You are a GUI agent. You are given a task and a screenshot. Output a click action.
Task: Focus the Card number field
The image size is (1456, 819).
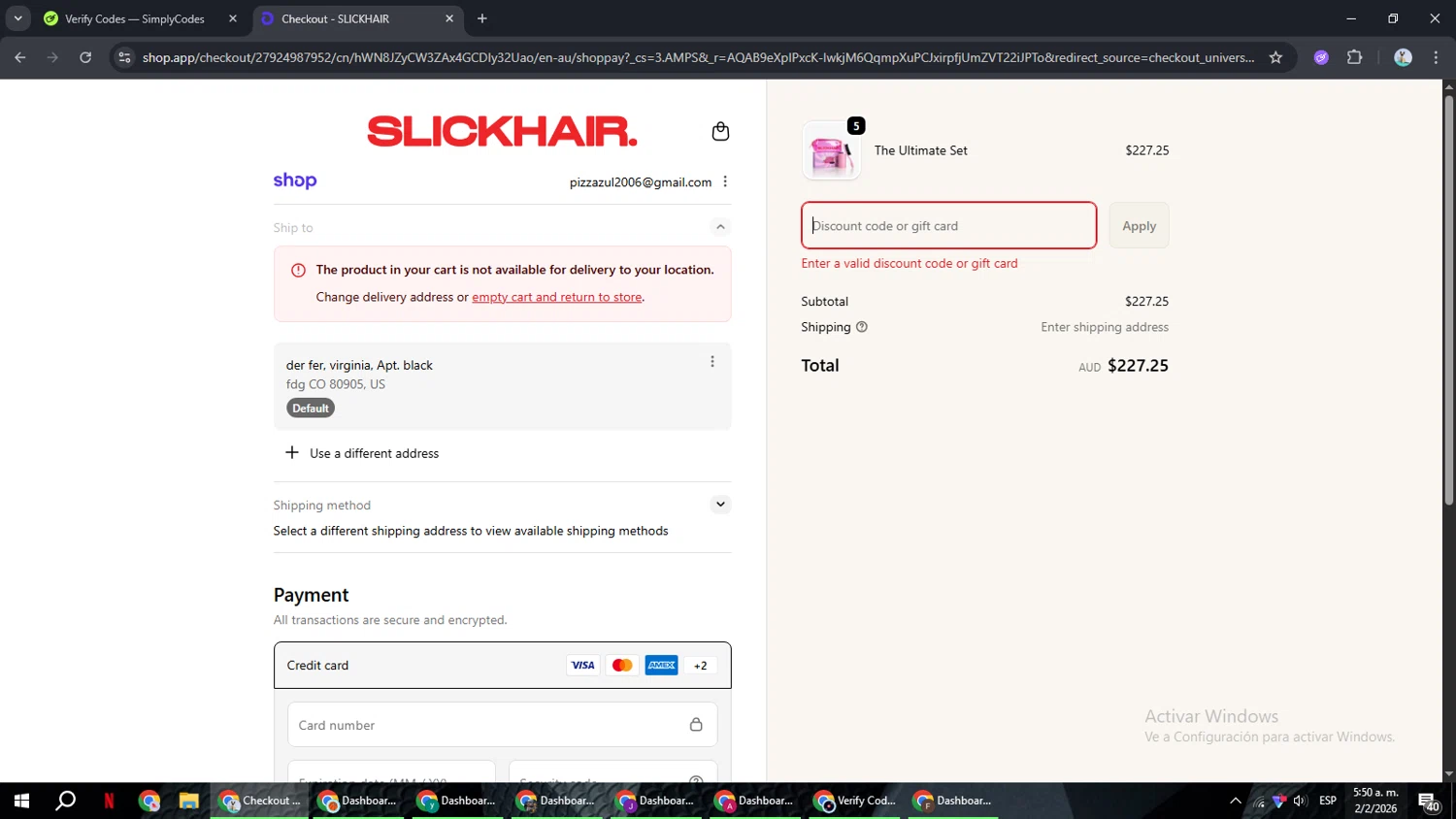(502, 725)
